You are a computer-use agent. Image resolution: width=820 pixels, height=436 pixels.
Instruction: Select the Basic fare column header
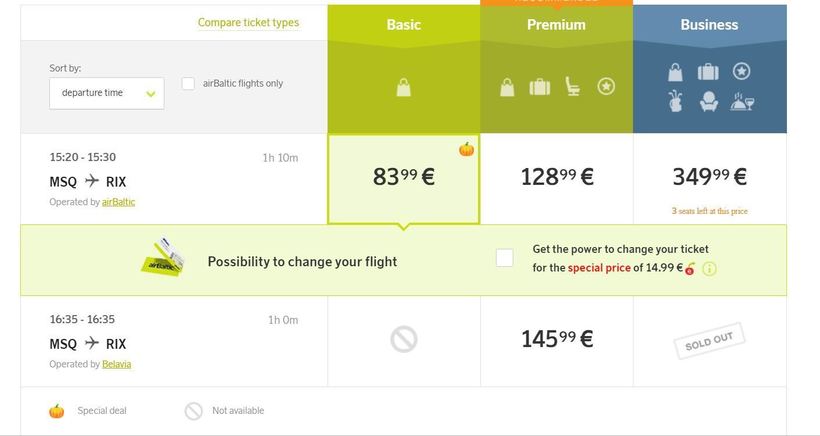(x=404, y=24)
